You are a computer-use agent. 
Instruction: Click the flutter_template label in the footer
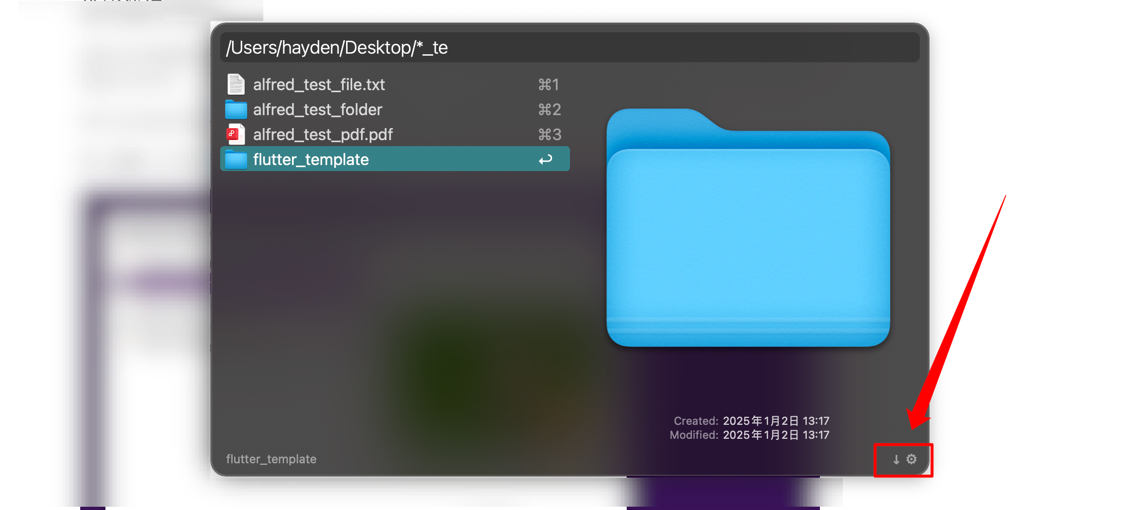(x=271, y=459)
